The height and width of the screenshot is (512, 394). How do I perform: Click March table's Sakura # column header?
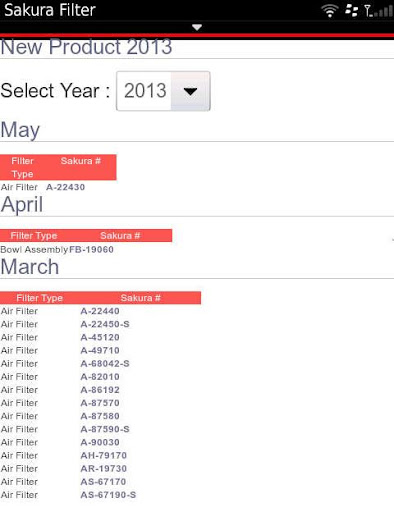(140, 298)
